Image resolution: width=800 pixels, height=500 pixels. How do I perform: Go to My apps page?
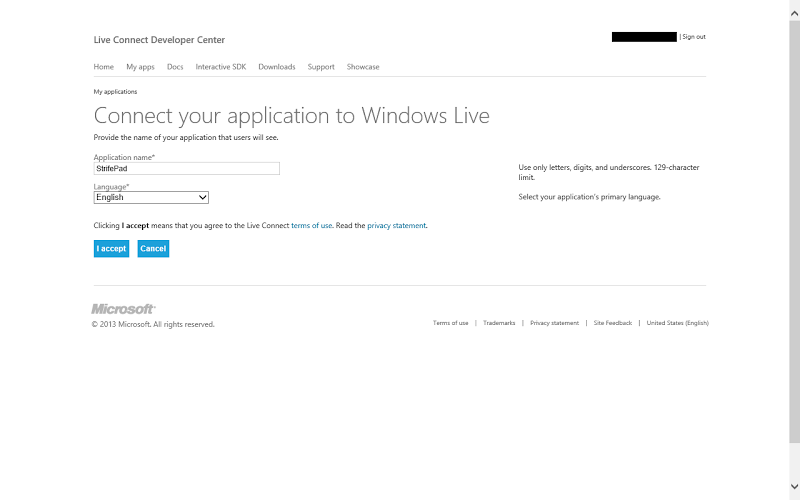click(x=140, y=67)
